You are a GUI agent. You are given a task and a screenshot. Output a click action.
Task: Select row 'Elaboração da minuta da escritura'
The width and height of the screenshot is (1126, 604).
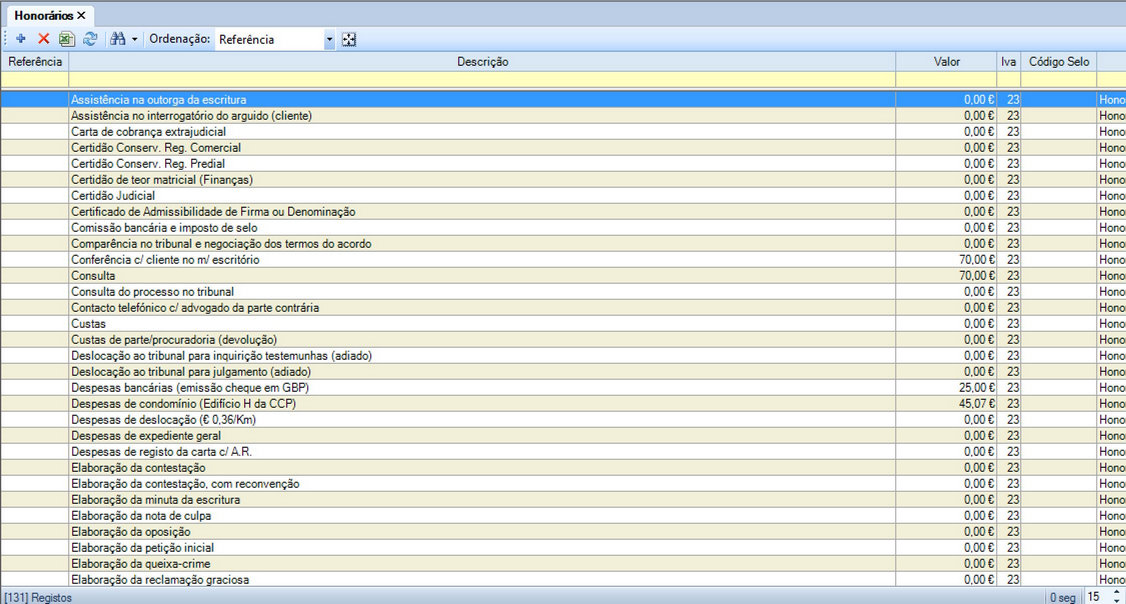(563, 500)
